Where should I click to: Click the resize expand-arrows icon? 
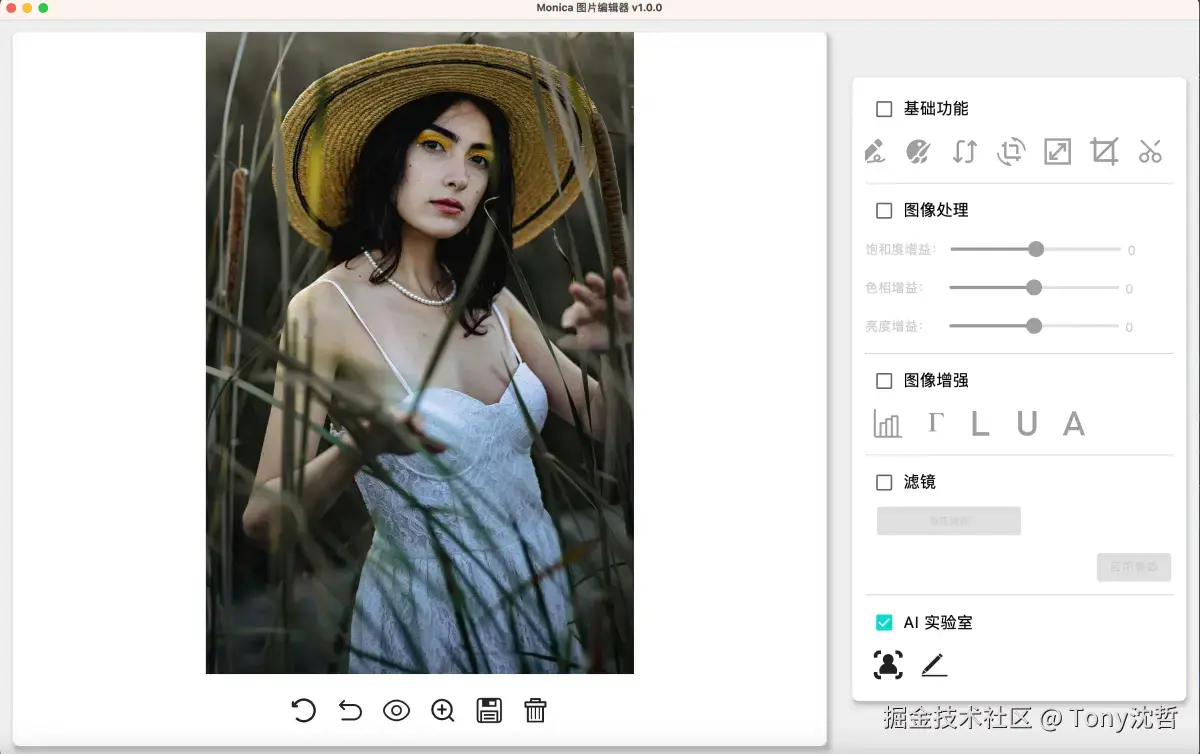[x=1058, y=152]
